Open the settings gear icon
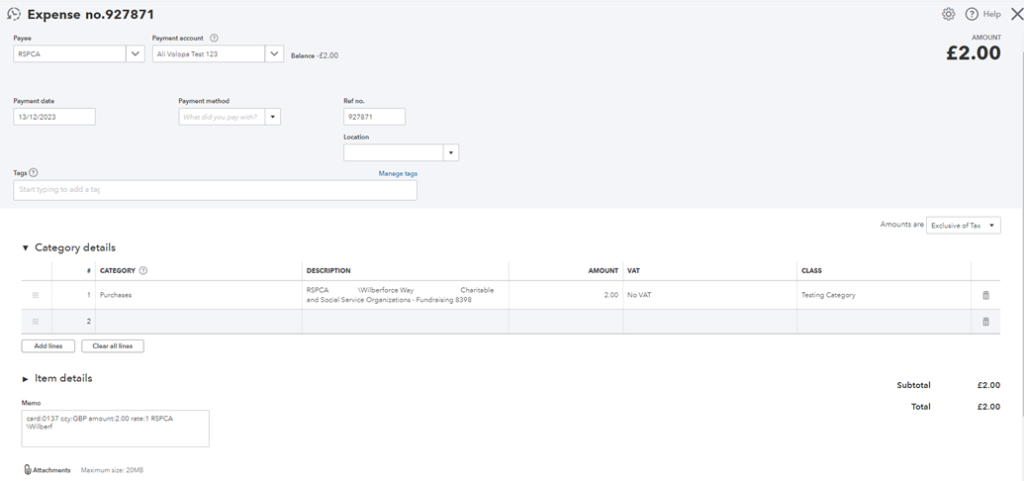 tap(948, 14)
